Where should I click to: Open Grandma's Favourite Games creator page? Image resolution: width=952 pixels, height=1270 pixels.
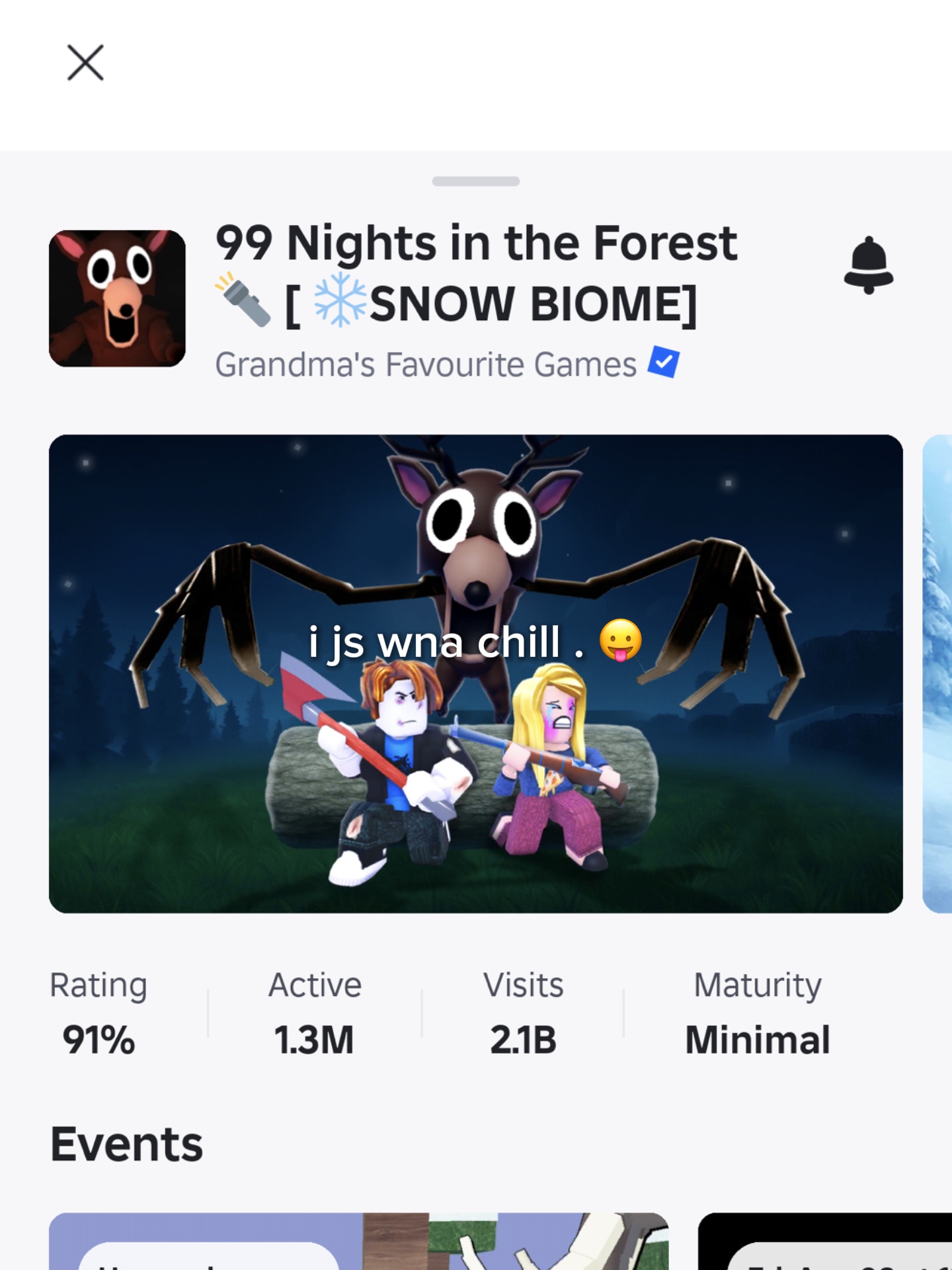(426, 364)
